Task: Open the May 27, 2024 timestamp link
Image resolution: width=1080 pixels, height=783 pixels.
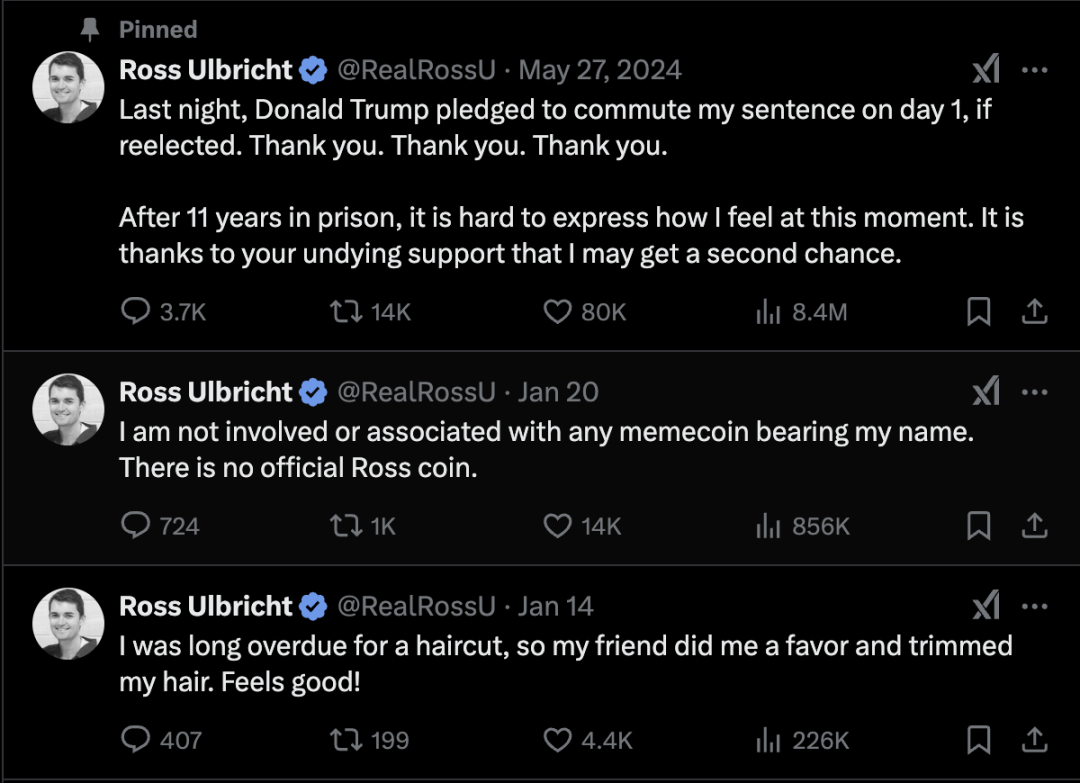Action: (600, 70)
